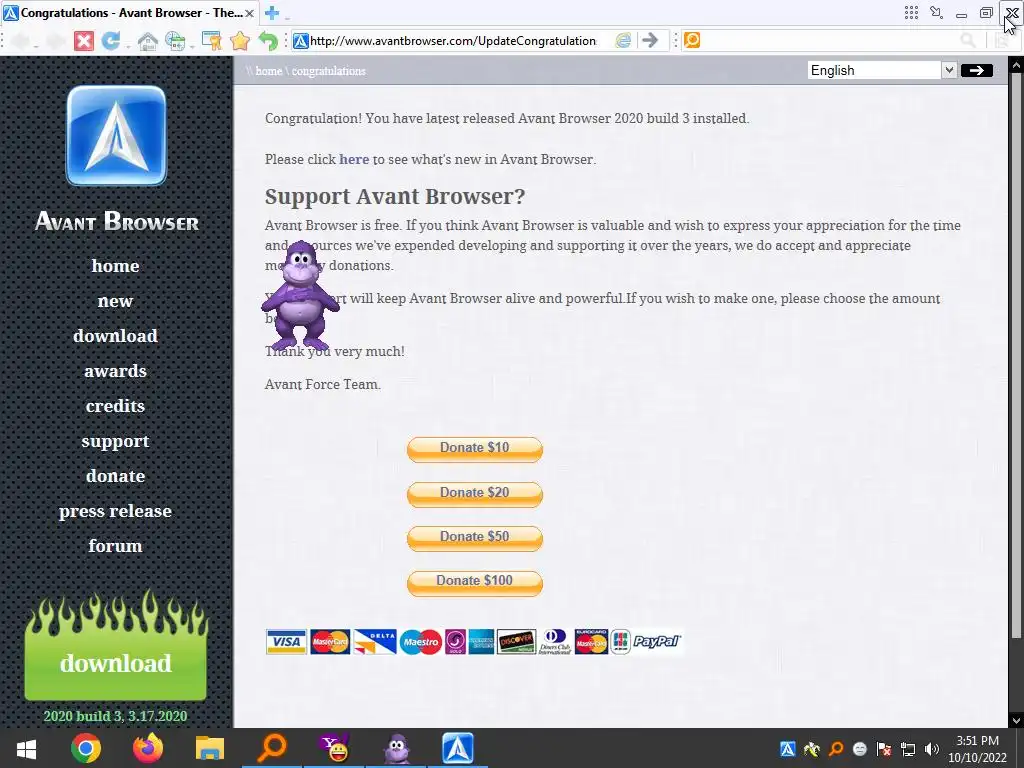Open the grid menu icon in title bar
1024x768 pixels.
click(x=911, y=12)
